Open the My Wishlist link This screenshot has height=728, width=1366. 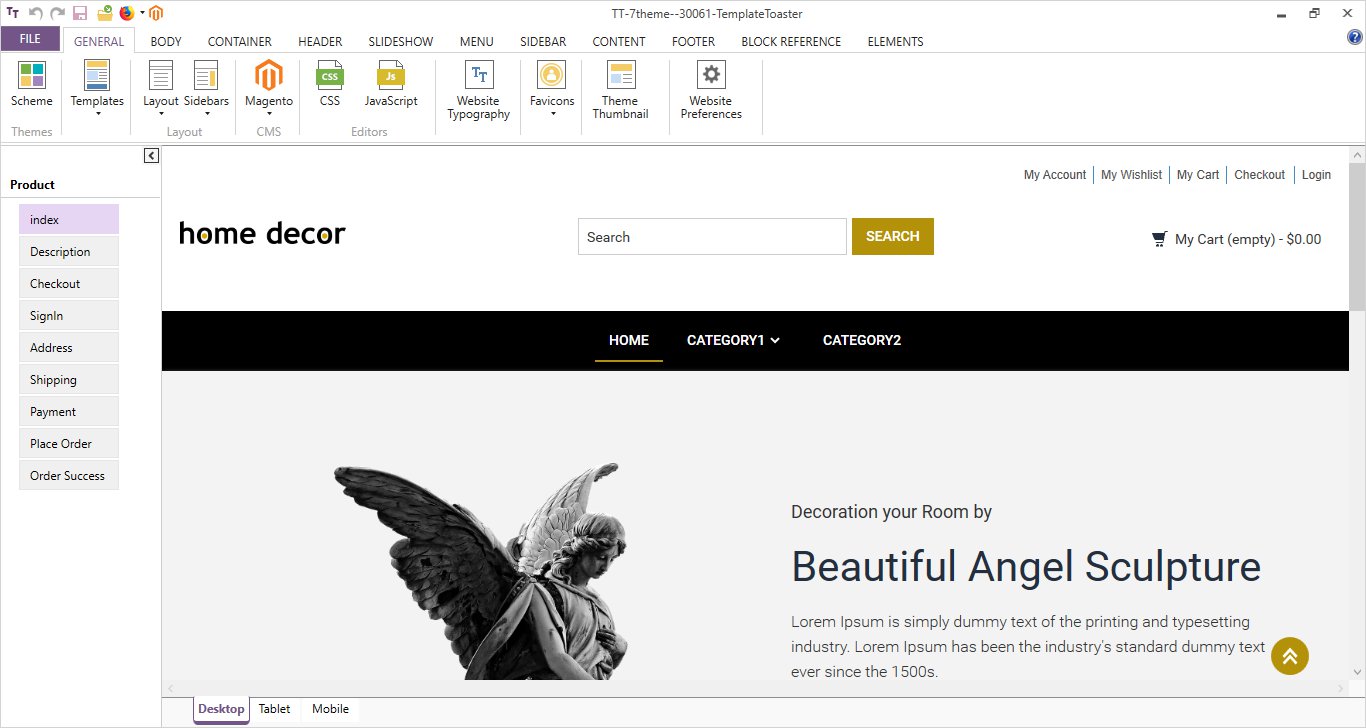[1131, 174]
